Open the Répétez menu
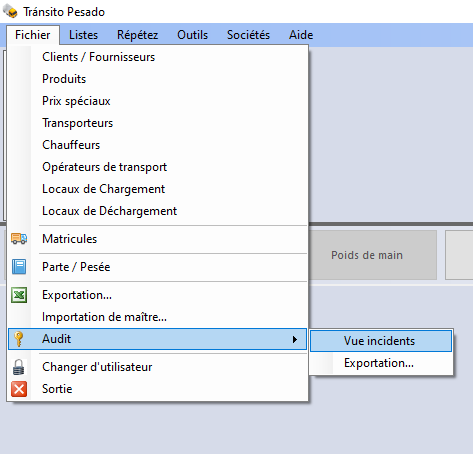 [x=137, y=35]
